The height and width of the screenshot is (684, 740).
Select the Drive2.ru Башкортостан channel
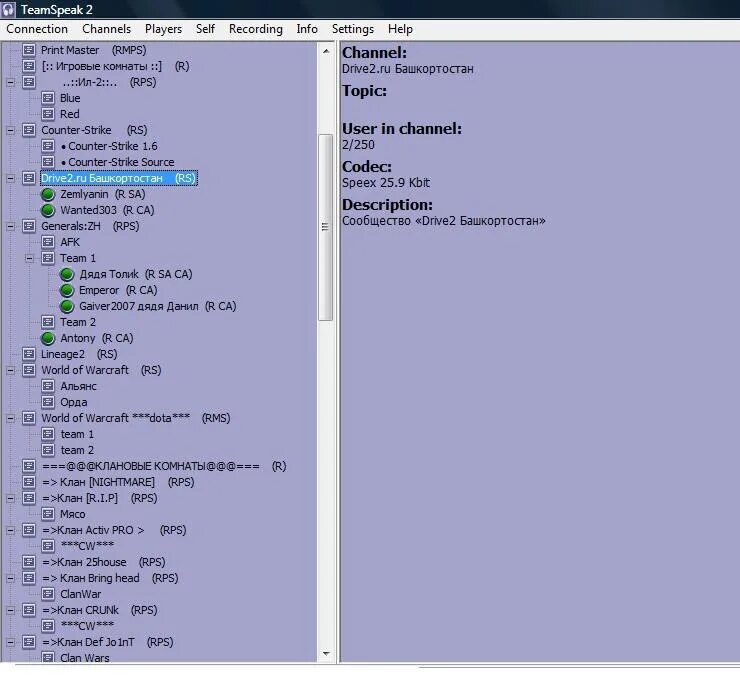tap(118, 178)
